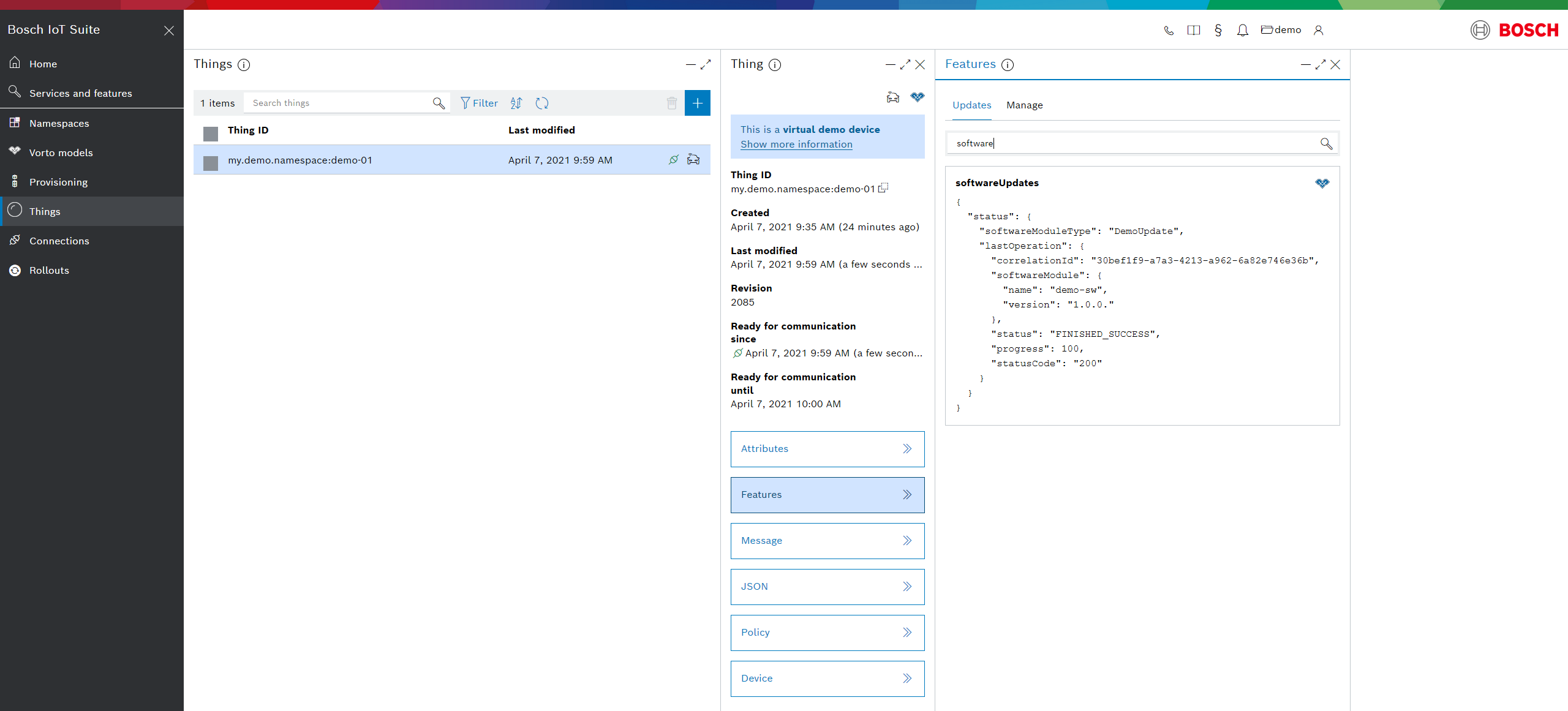Screen dimensions: 1568x711
Task: Click the search things magnifier icon
Action: tap(439, 103)
